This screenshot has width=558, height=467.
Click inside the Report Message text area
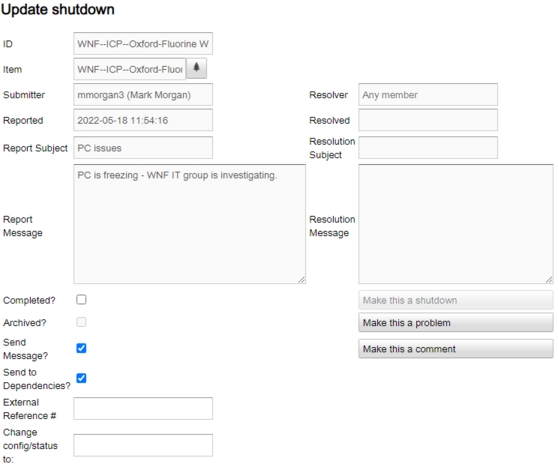[190, 224]
